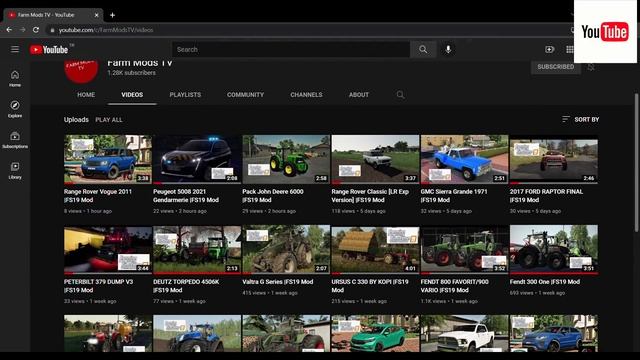640x360 pixels.
Task: Open Fendt 300 One video thumbnail
Action: tap(553, 249)
